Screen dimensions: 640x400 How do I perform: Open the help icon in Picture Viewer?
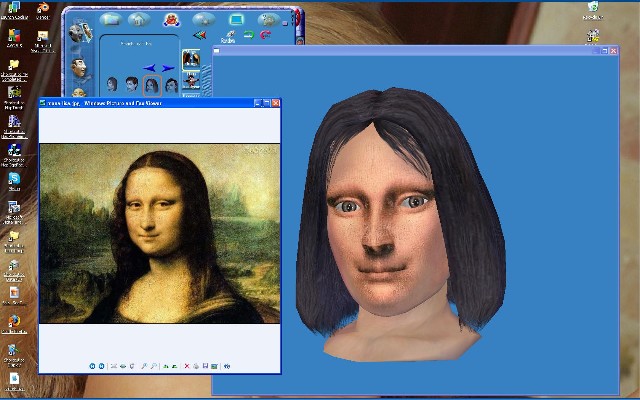(227, 366)
